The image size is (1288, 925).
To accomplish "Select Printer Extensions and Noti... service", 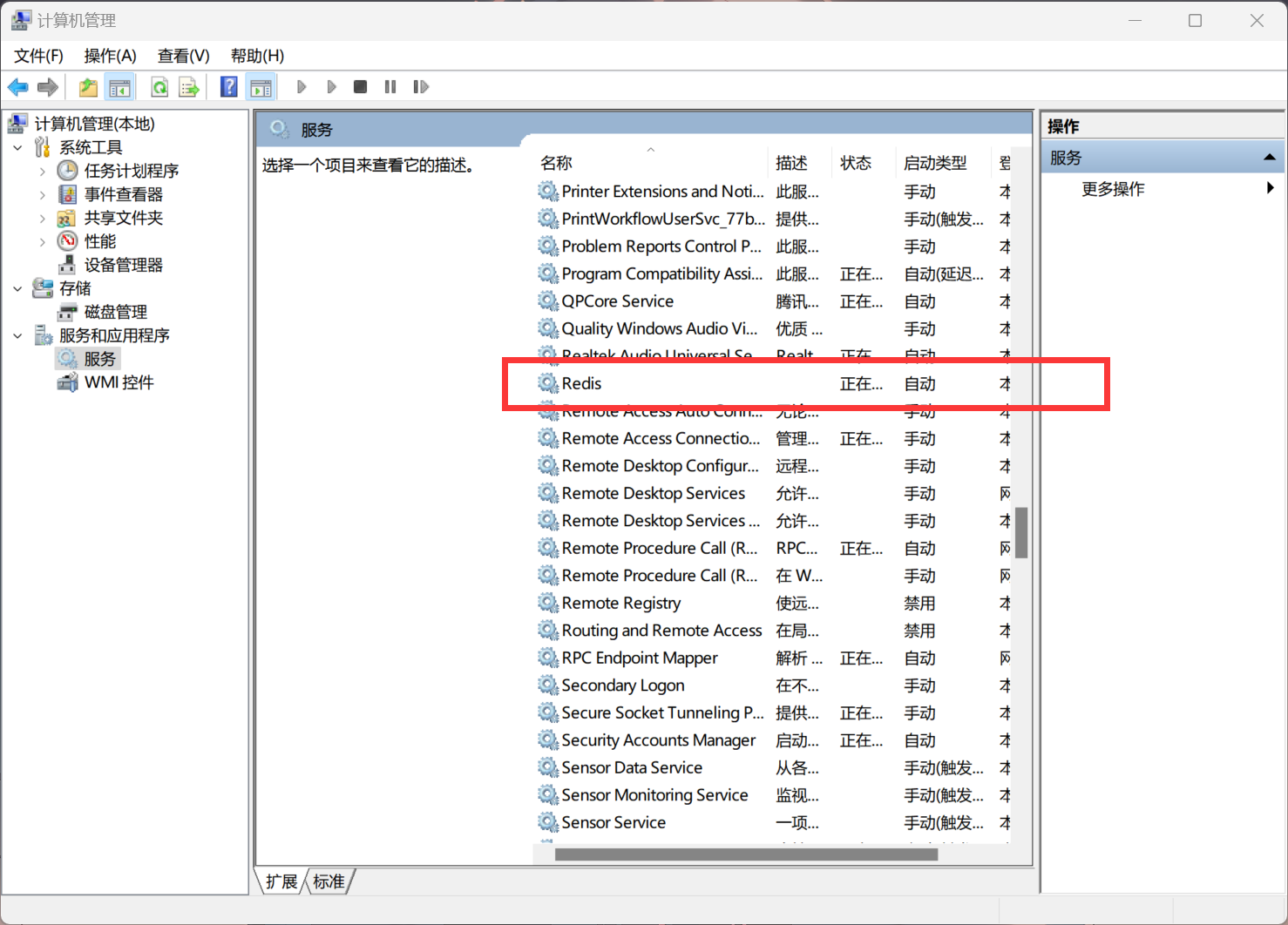I will pyautogui.click(x=772, y=192).
